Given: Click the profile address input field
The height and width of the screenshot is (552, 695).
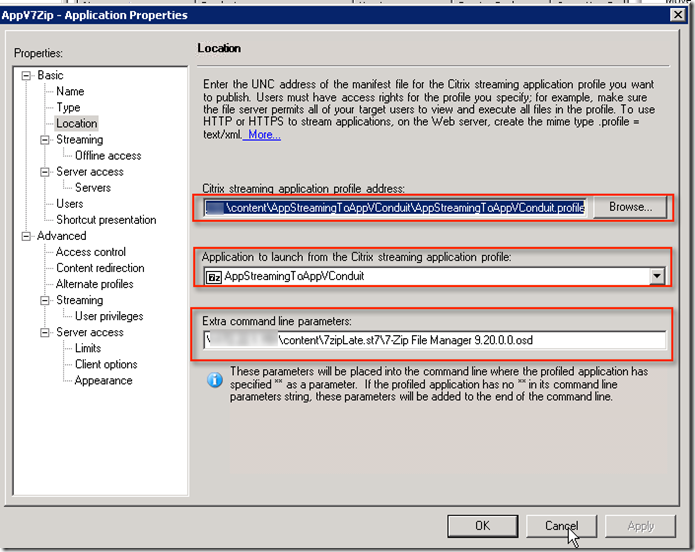Looking at the screenshot, I should click(x=395, y=207).
